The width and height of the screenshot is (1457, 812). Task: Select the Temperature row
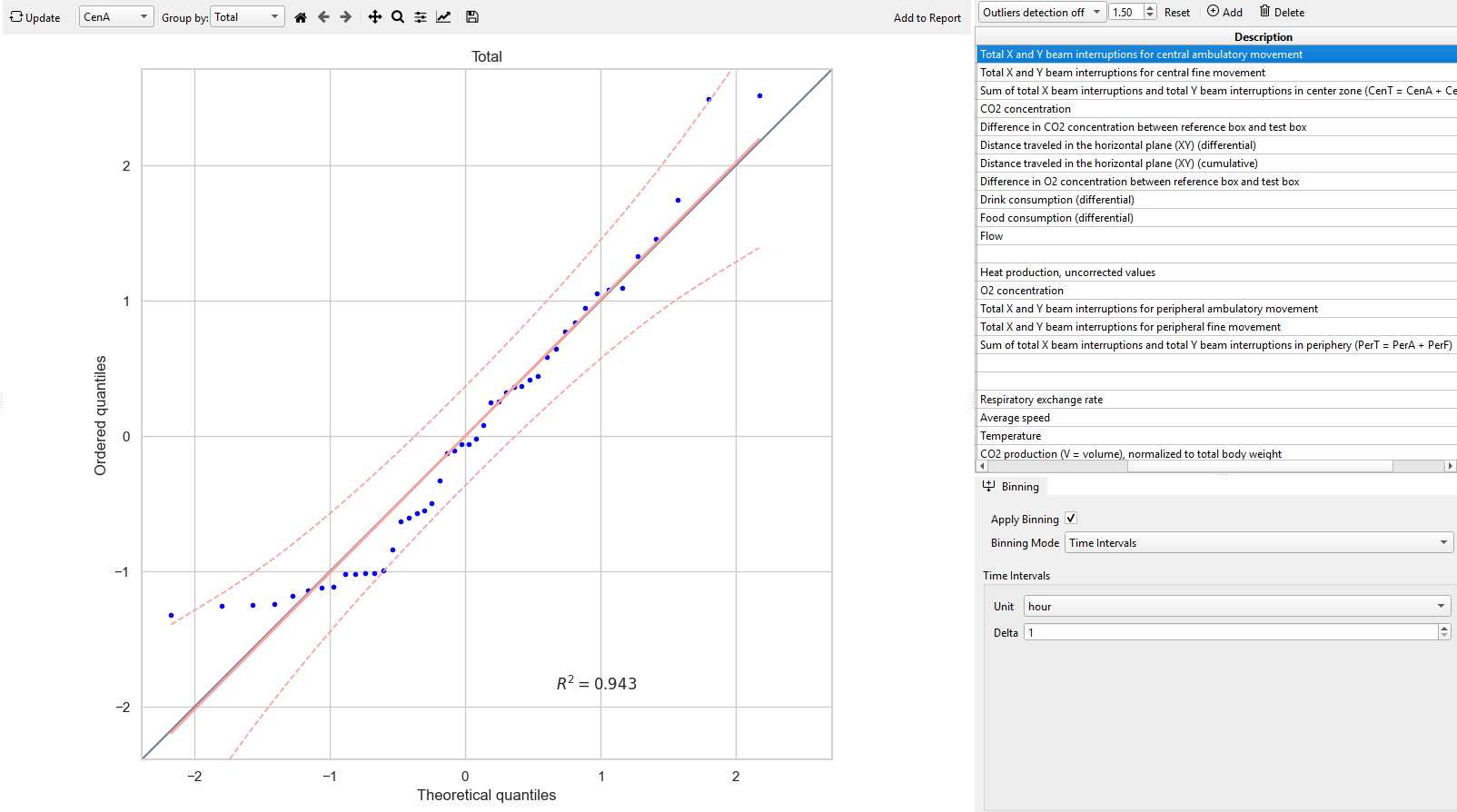pyautogui.click(x=1216, y=436)
